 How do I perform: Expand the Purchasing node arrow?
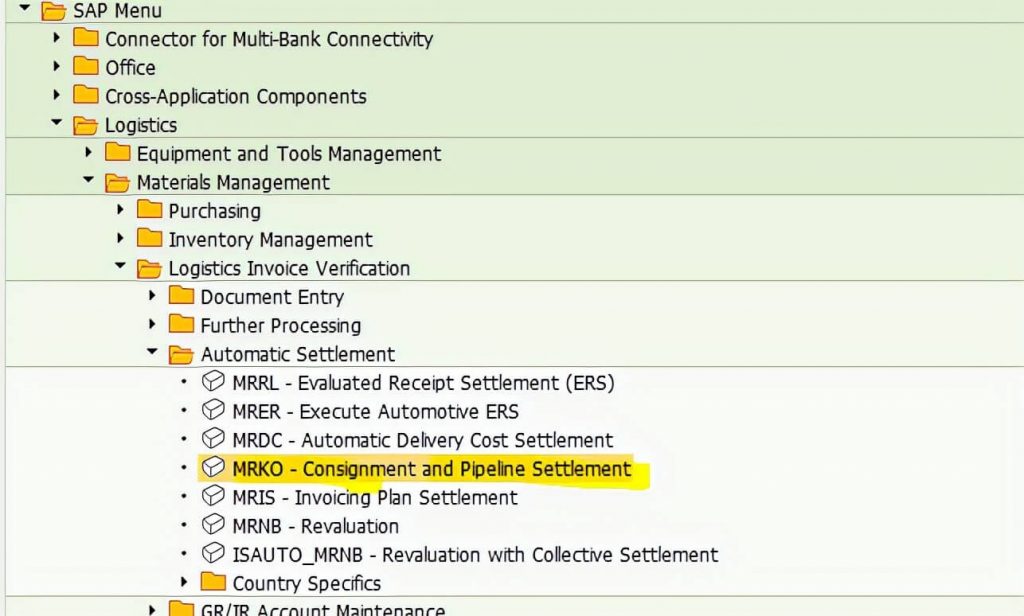120,210
